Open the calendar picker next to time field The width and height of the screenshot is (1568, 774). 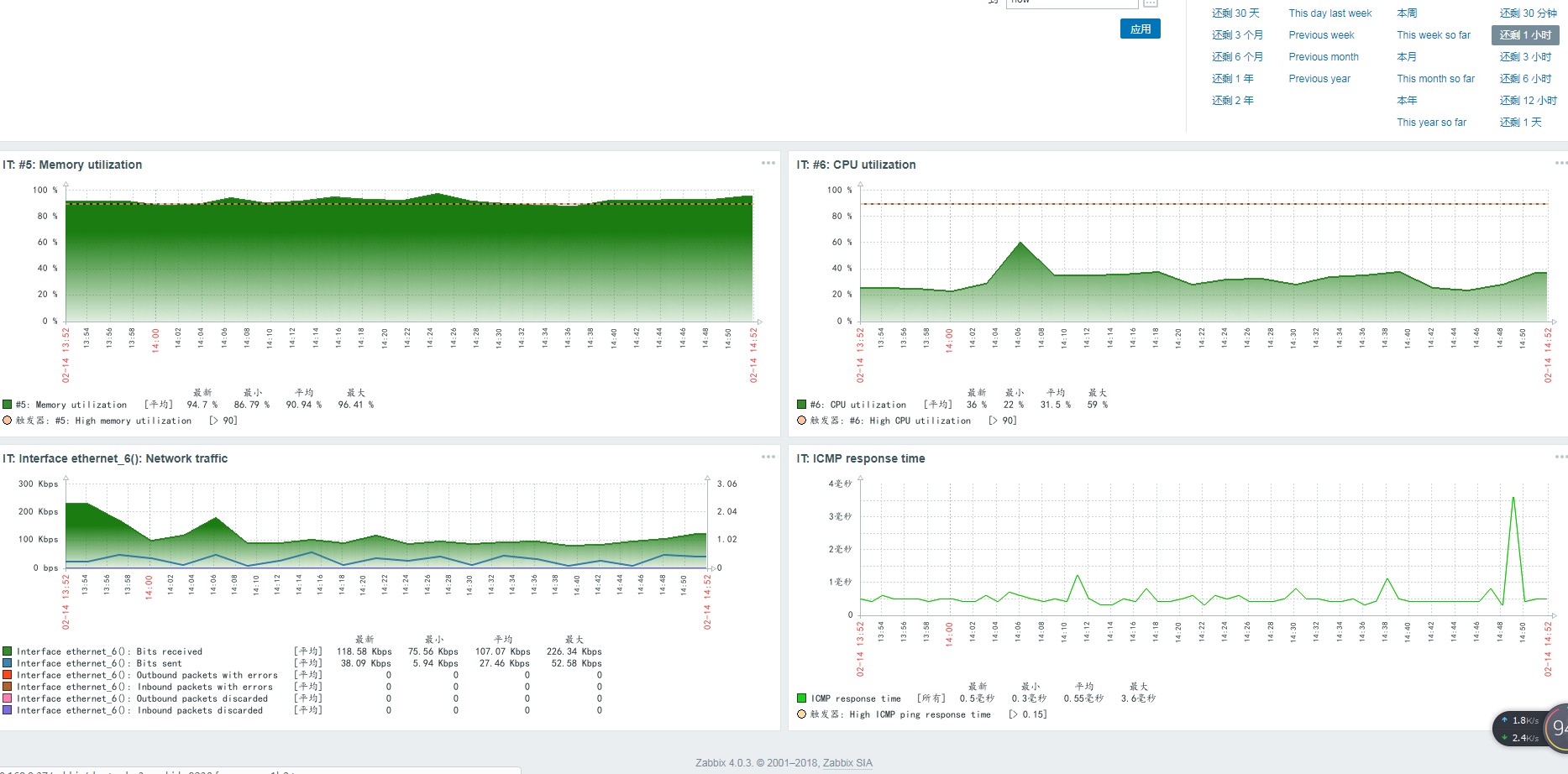pos(1151,3)
